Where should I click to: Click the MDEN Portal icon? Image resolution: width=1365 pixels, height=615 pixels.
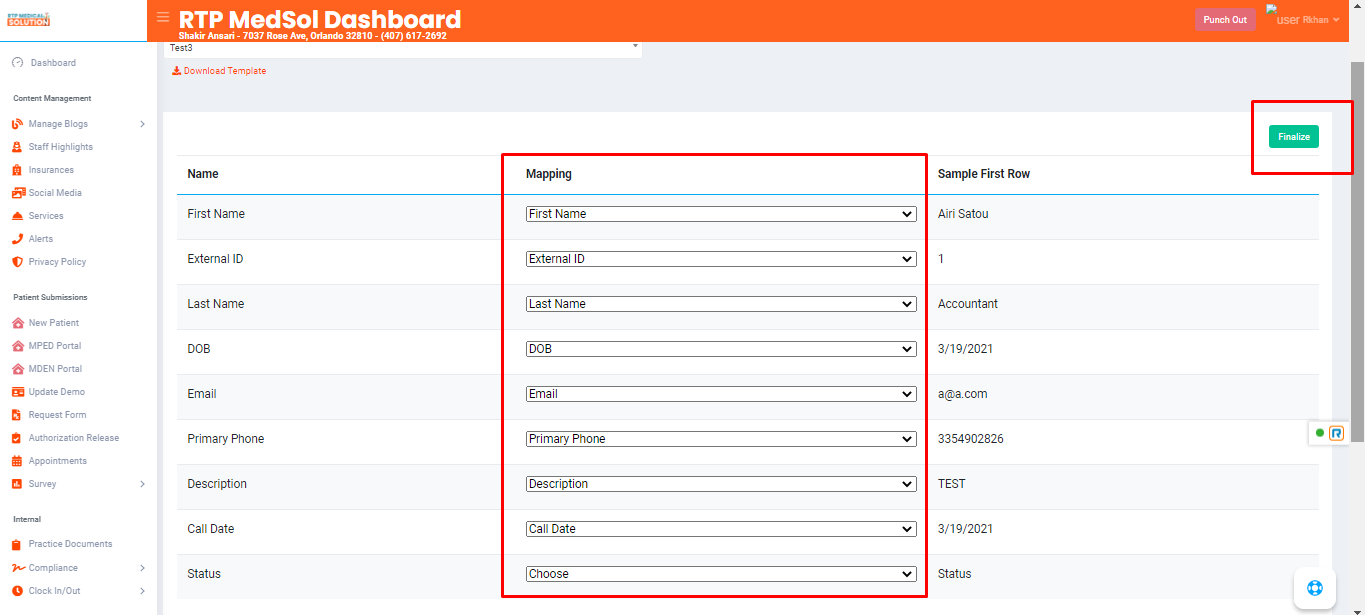(x=18, y=369)
